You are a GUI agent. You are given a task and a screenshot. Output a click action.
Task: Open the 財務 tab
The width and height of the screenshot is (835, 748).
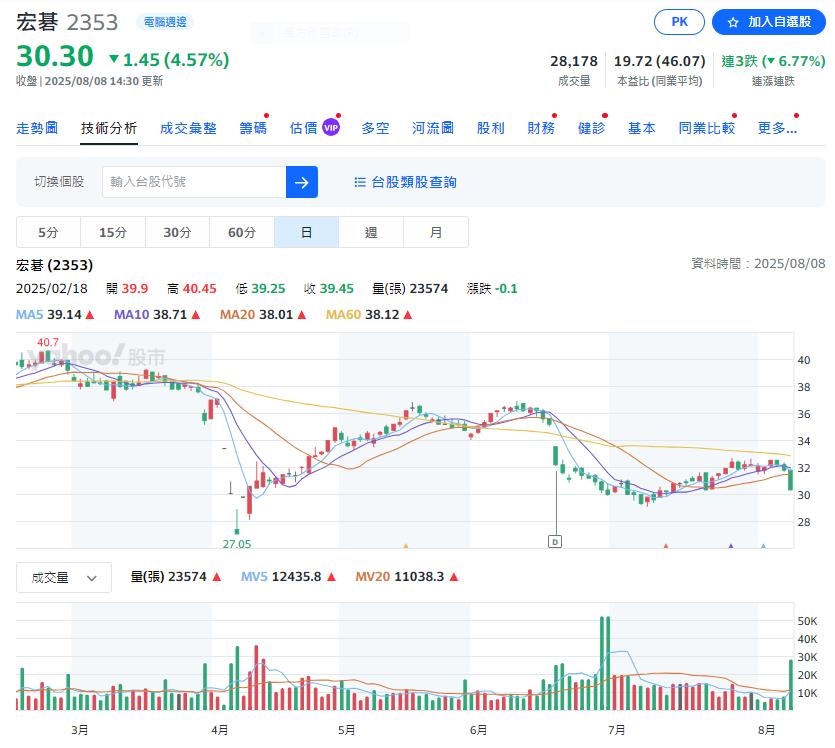(540, 128)
